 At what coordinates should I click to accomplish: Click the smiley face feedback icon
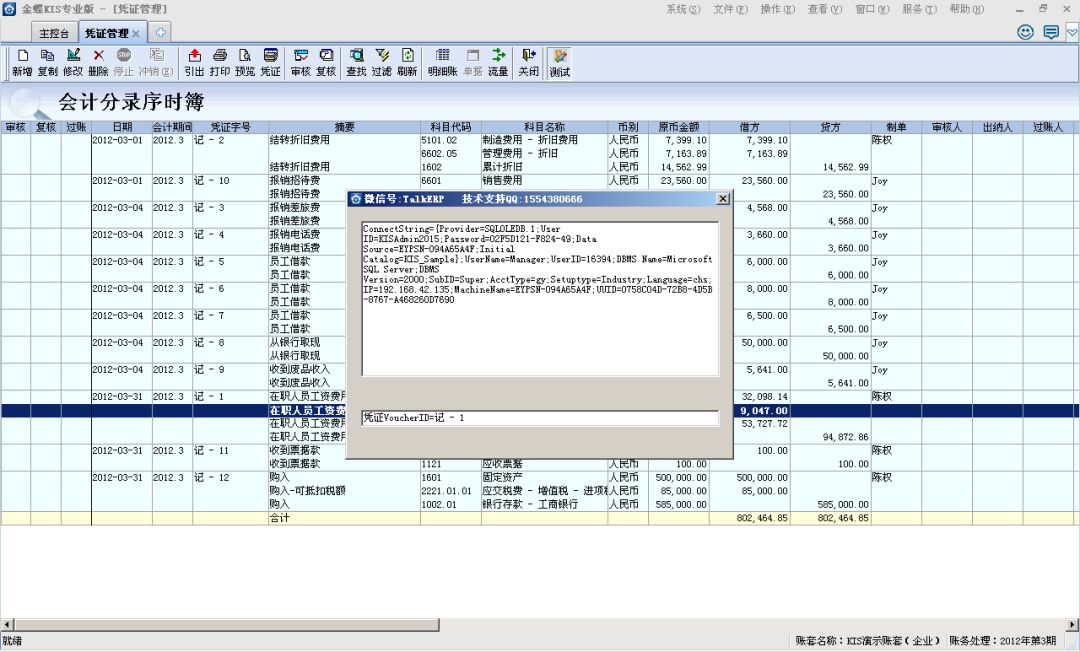1026,32
